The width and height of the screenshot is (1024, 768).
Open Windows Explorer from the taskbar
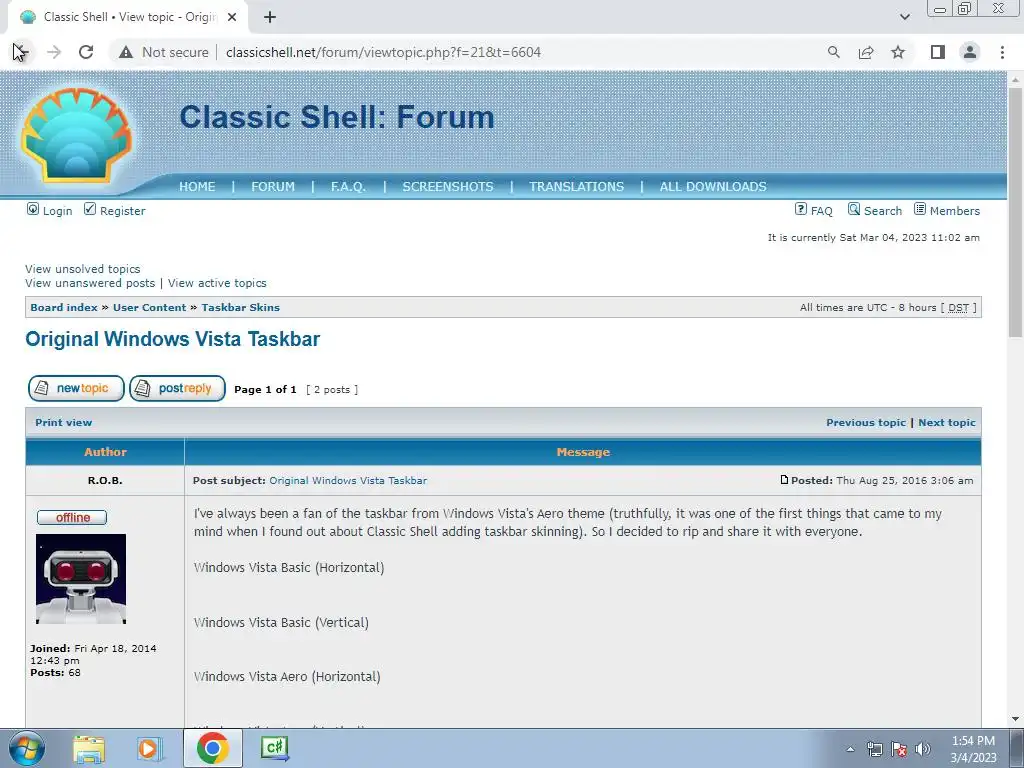(89, 749)
